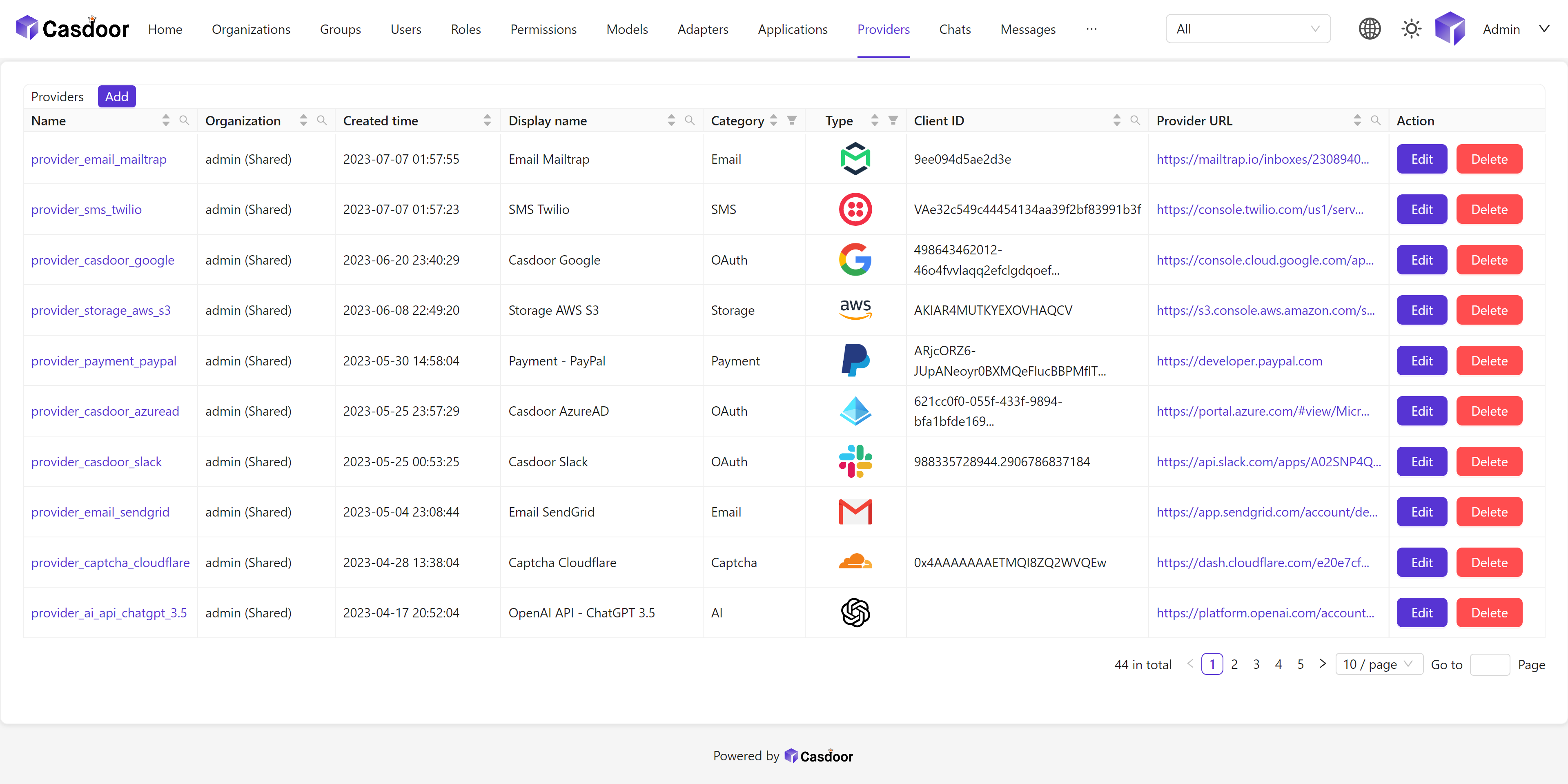Switch to the Chats section

pos(954,29)
